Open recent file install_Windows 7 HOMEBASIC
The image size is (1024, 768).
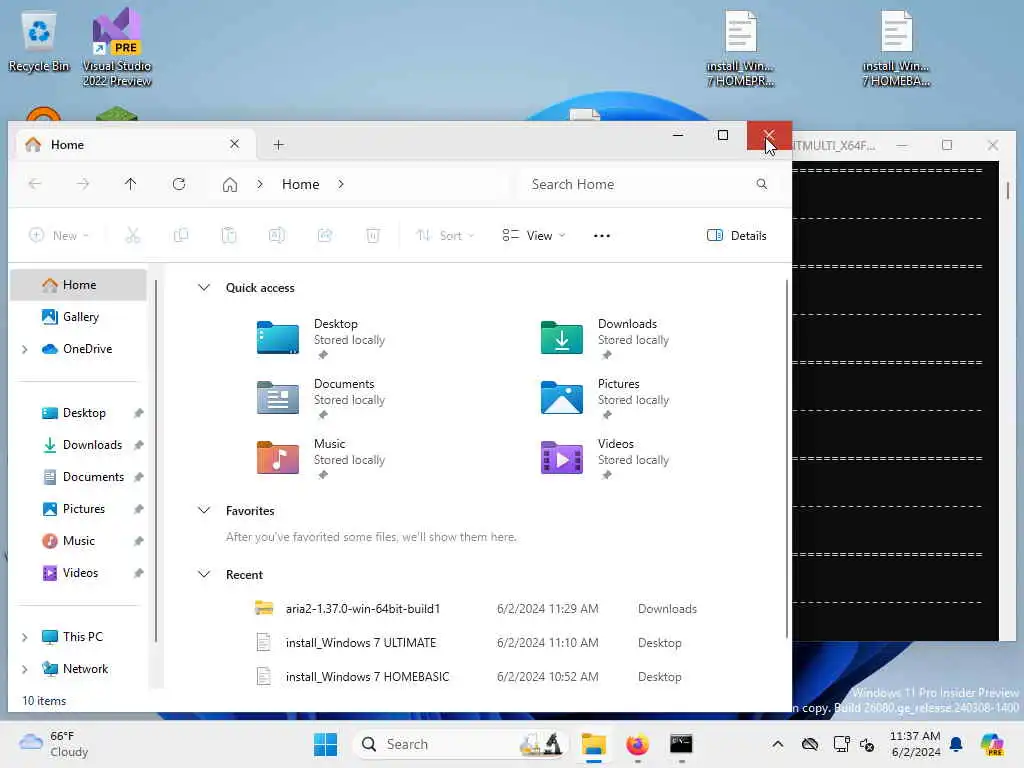[x=477, y=677]
